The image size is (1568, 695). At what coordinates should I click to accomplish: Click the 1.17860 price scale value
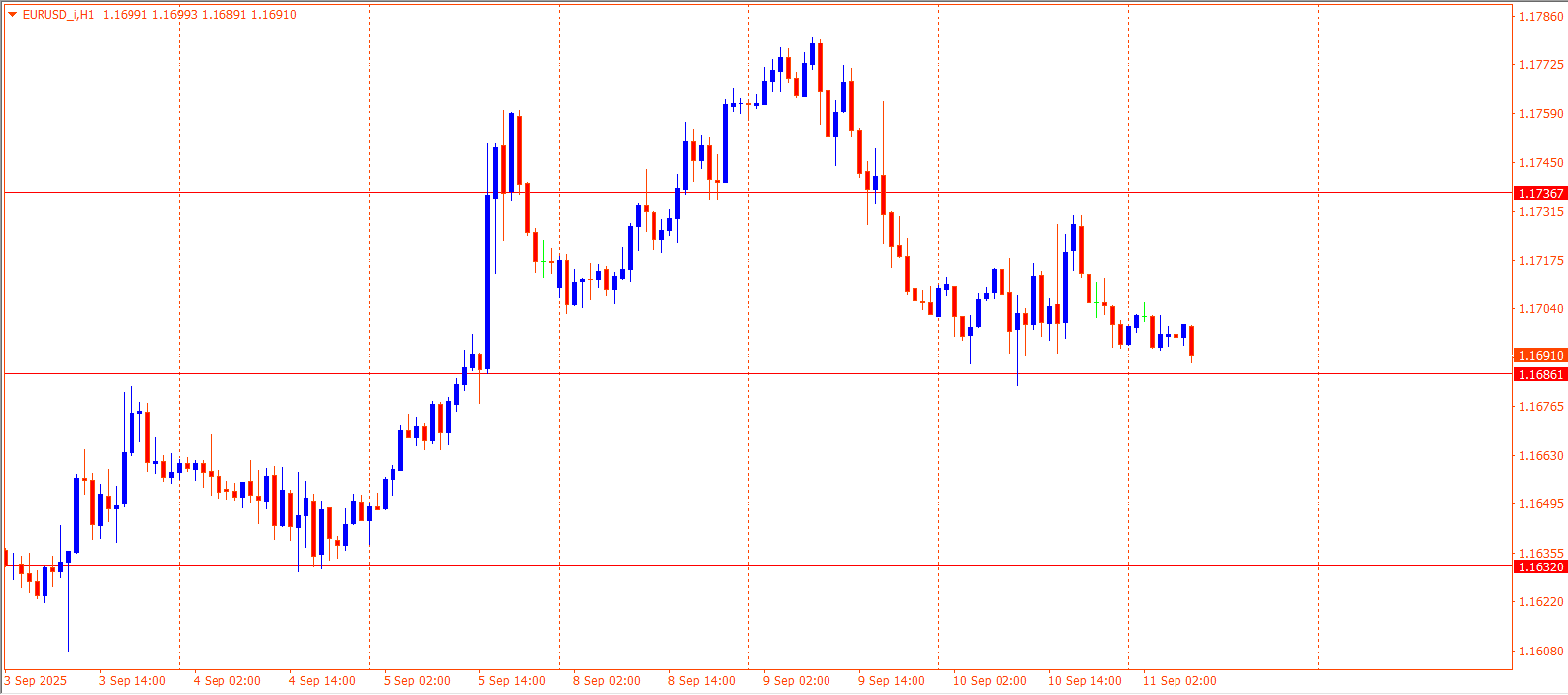[1540, 17]
